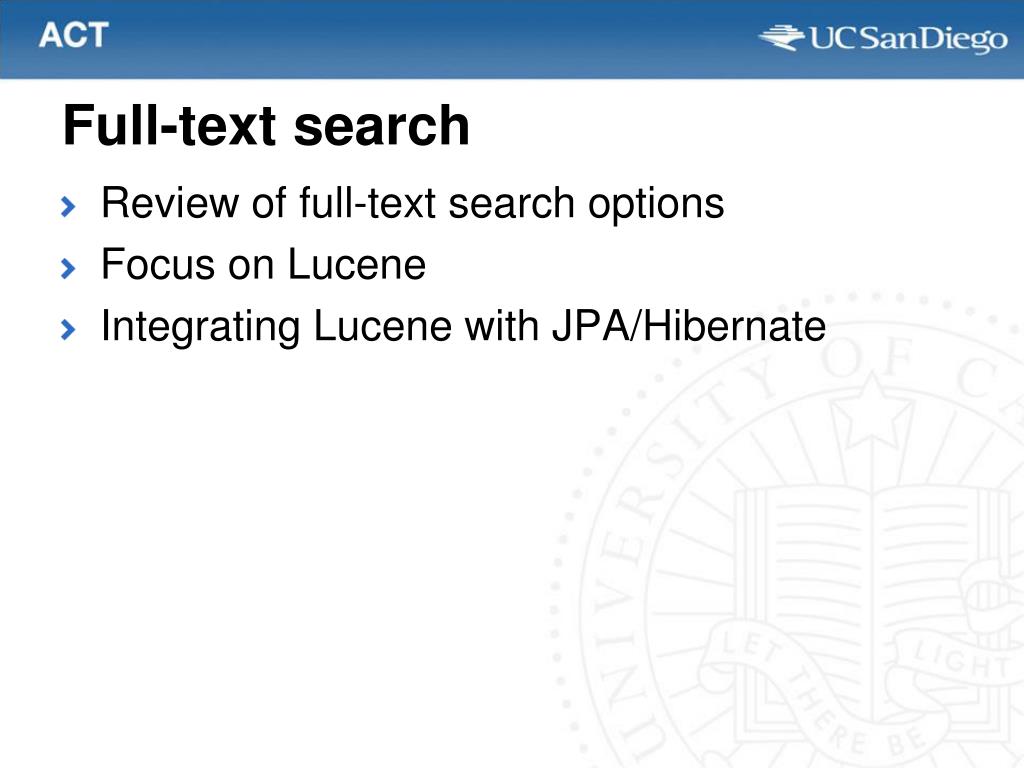
Task: Click the 'Full-text search' slide title
Action: point(266,125)
